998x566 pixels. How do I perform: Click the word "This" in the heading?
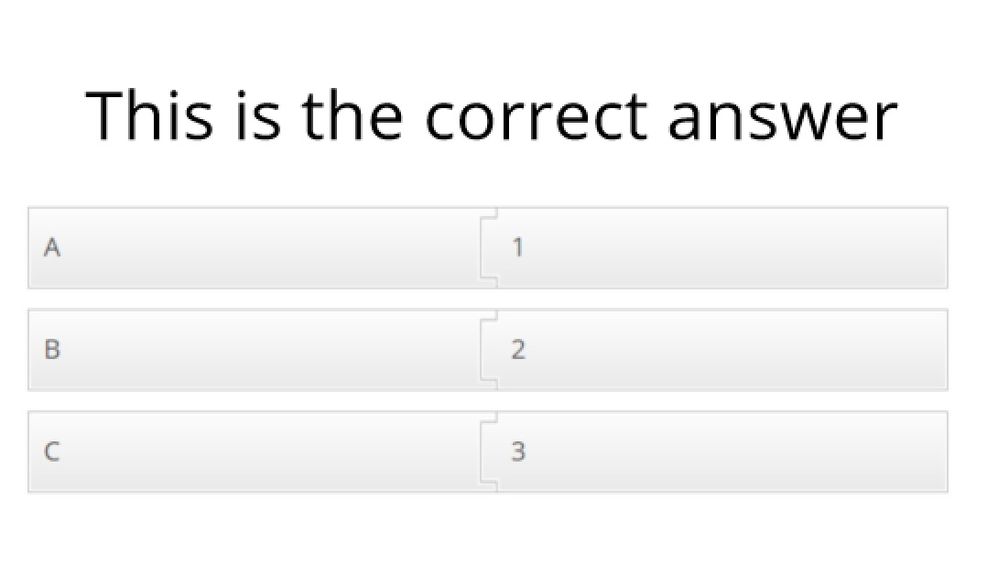[150, 114]
